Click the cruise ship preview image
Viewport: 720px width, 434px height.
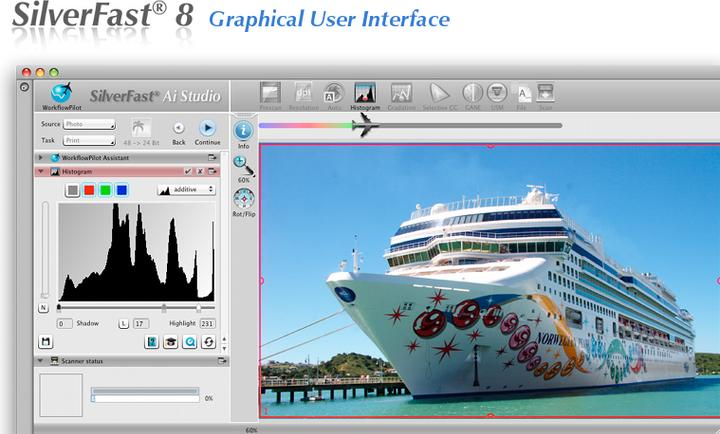pyautogui.click(x=490, y=281)
